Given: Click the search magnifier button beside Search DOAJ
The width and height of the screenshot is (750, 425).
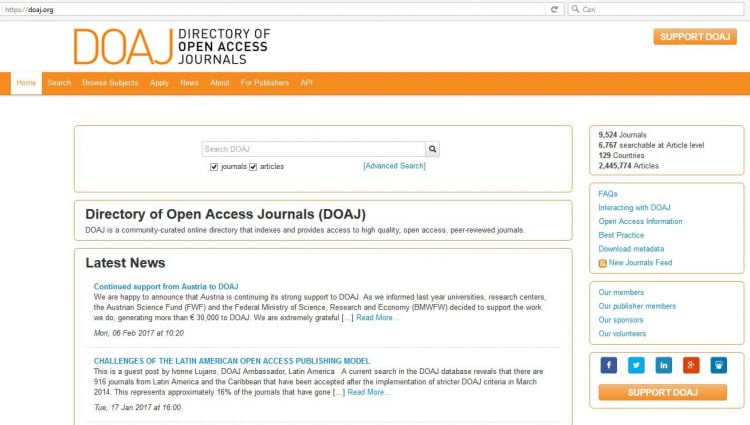Looking at the screenshot, I should point(432,149).
